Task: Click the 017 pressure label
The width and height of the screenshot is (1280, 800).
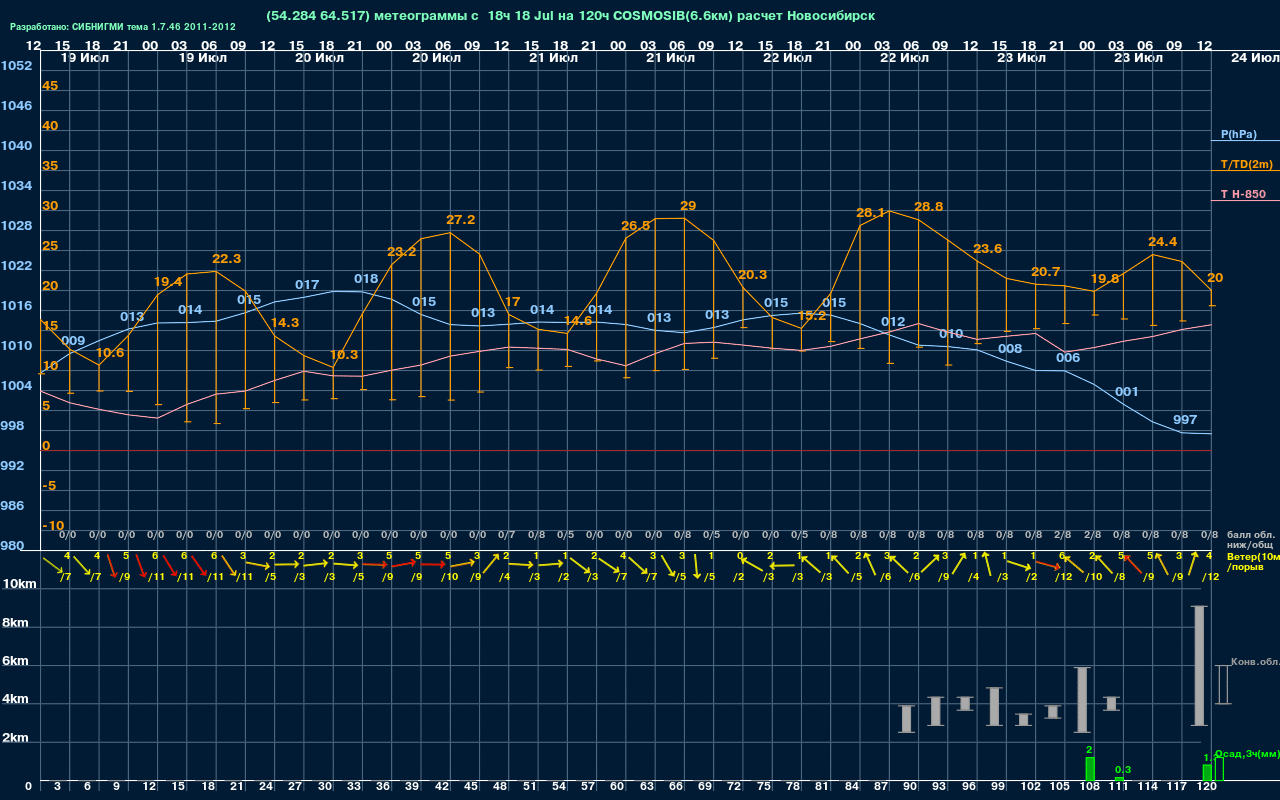Action: coord(307,284)
